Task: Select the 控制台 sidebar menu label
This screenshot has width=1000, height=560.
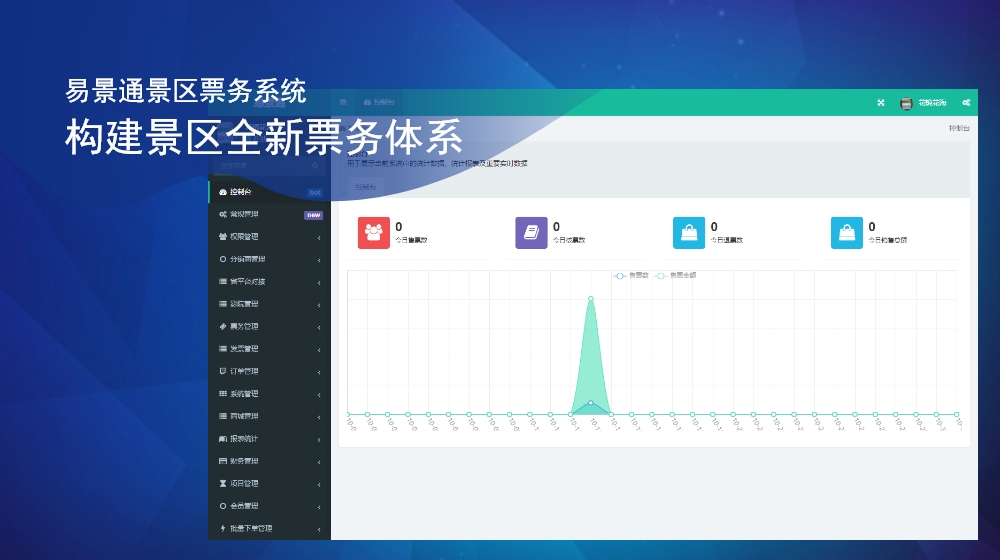Action: click(x=240, y=192)
